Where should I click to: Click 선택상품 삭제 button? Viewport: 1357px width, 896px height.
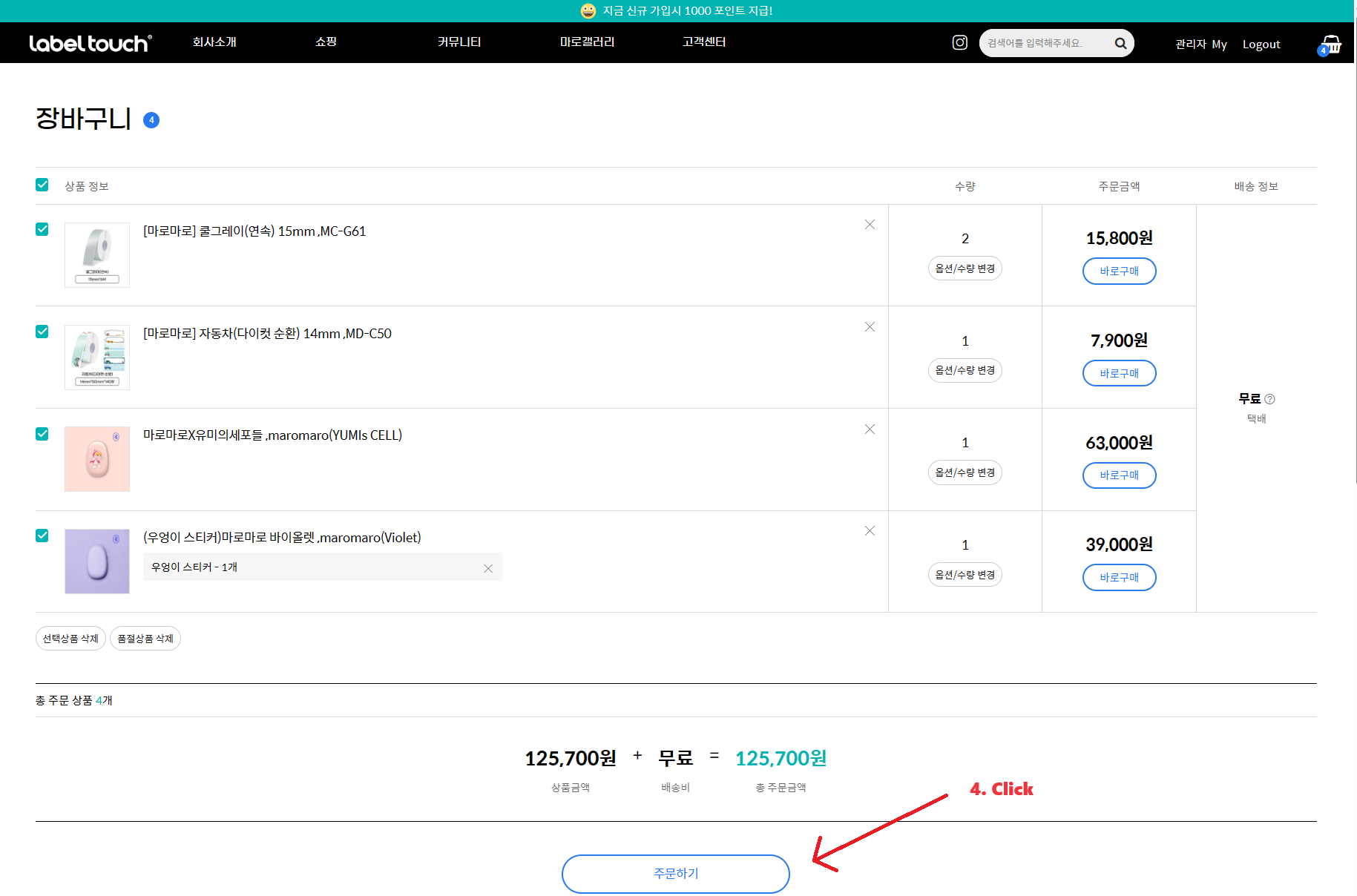pos(70,639)
